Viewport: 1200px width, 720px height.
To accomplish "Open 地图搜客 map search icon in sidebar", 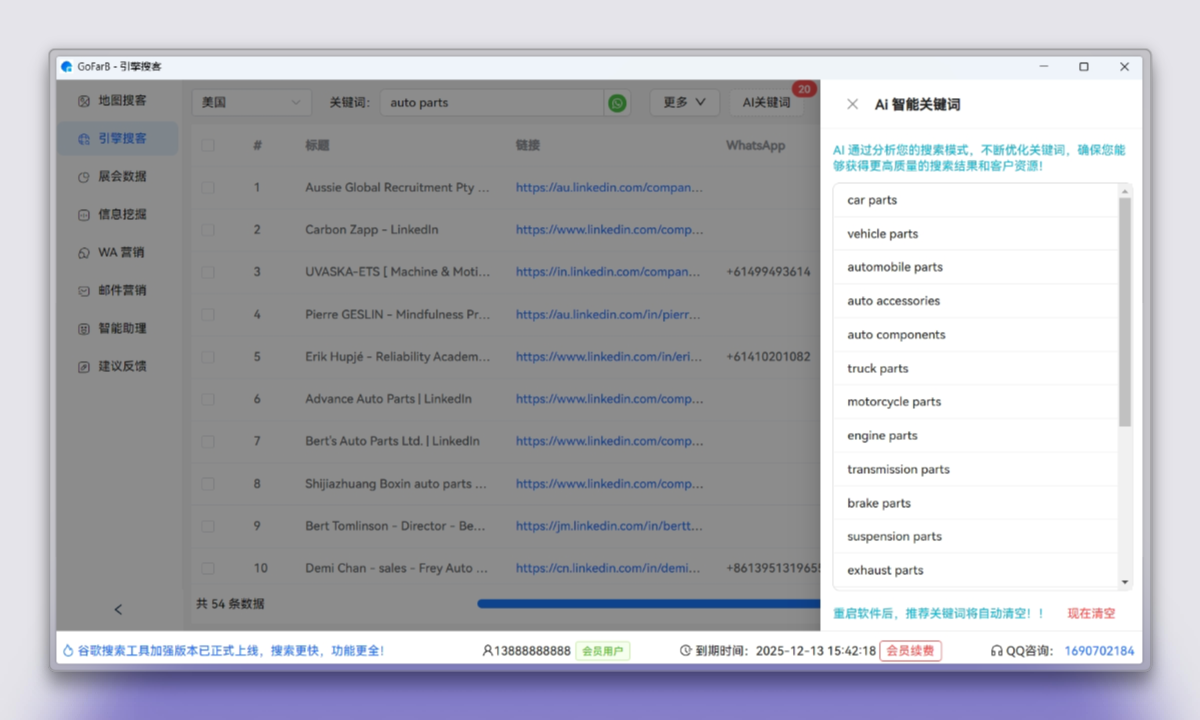I will 84,101.
